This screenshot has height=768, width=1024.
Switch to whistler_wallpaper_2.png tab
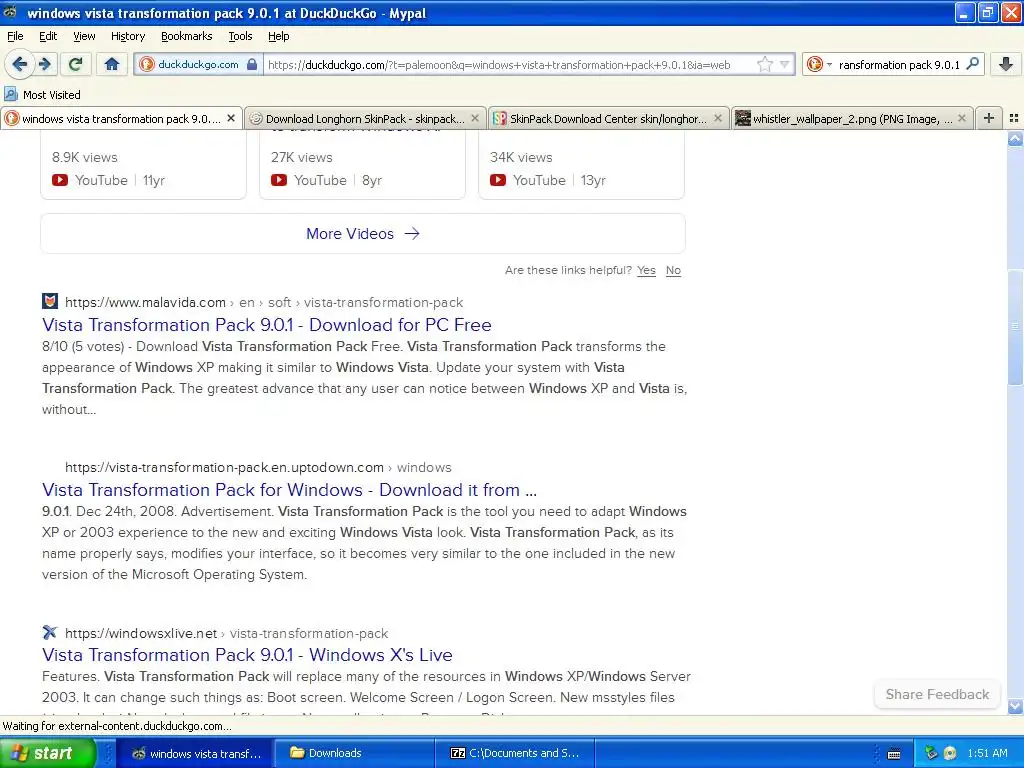[x=852, y=118]
